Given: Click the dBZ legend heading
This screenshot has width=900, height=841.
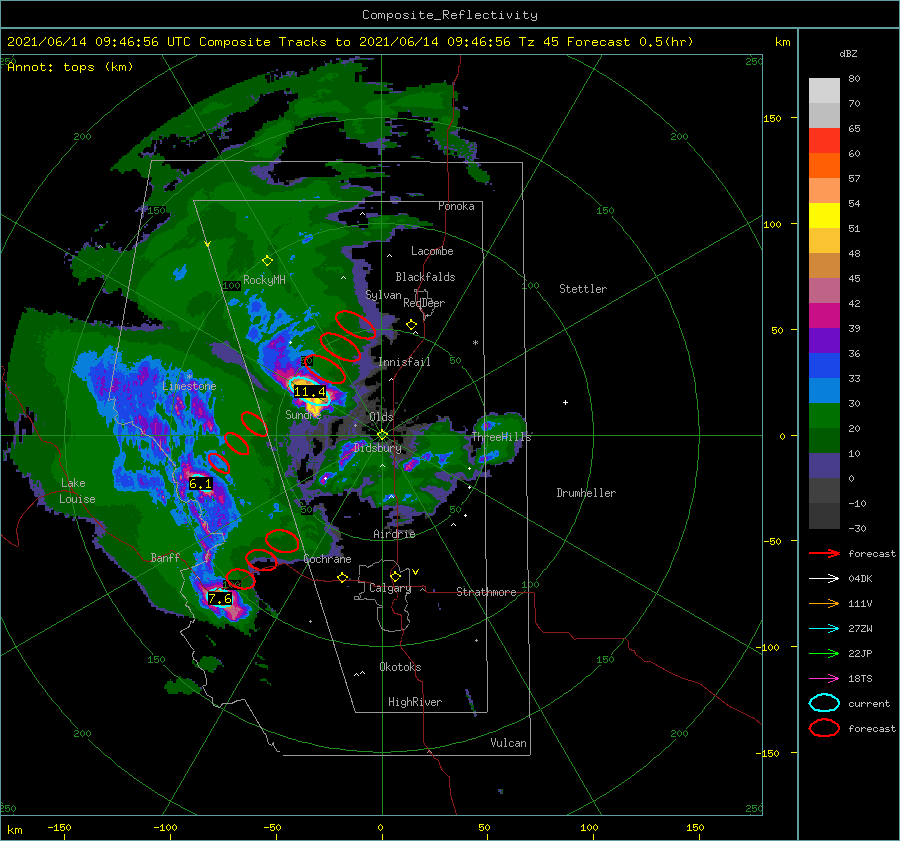Looking at the screenshot, I should coord(848,53).
